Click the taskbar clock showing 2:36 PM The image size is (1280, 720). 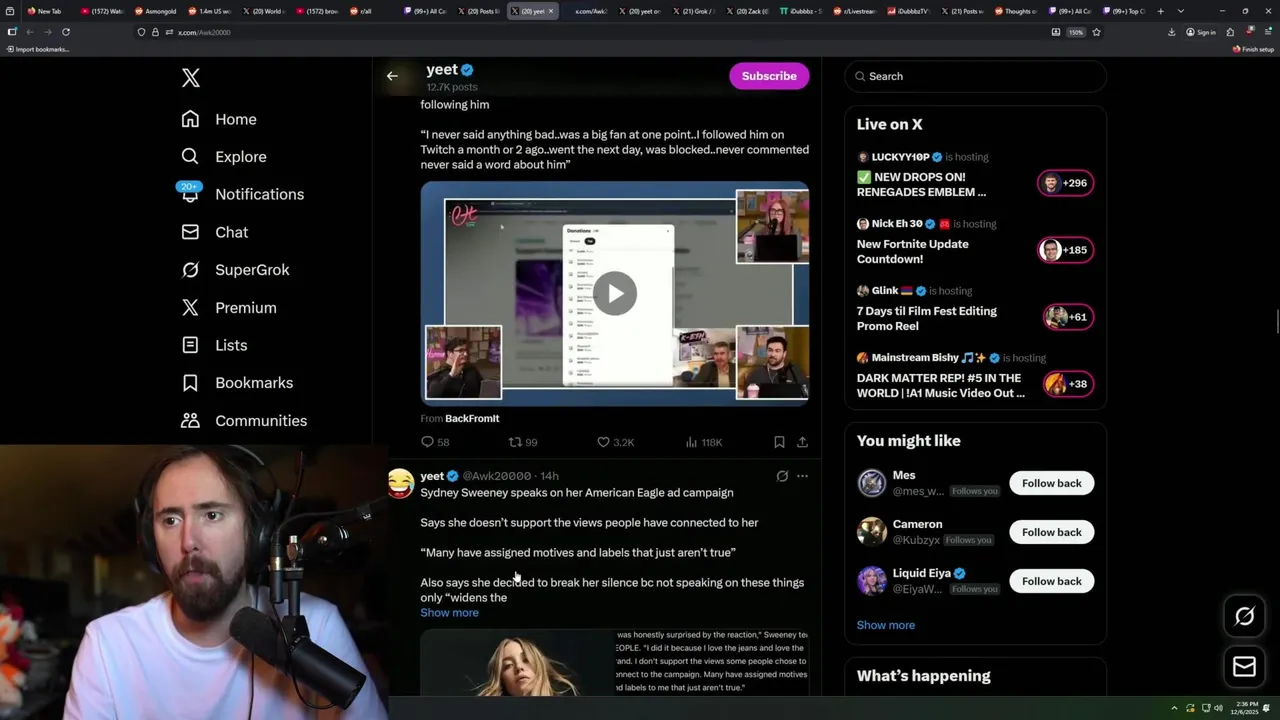point(1245,708)
